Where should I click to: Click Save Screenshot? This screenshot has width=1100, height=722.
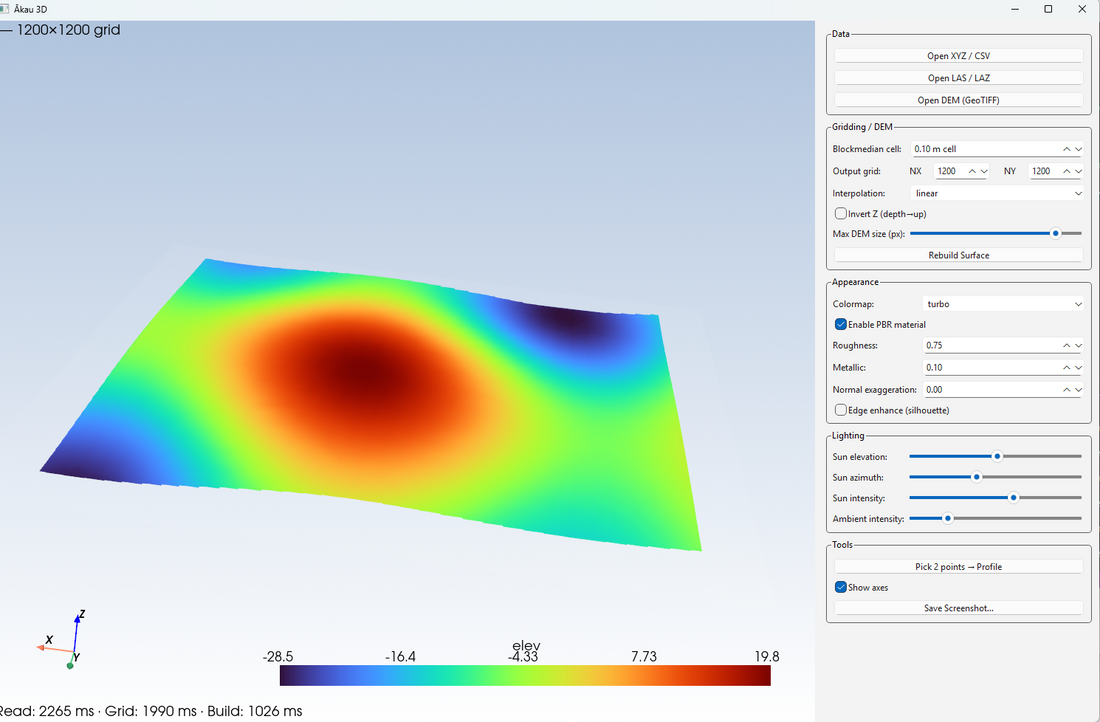coord(957,608)
